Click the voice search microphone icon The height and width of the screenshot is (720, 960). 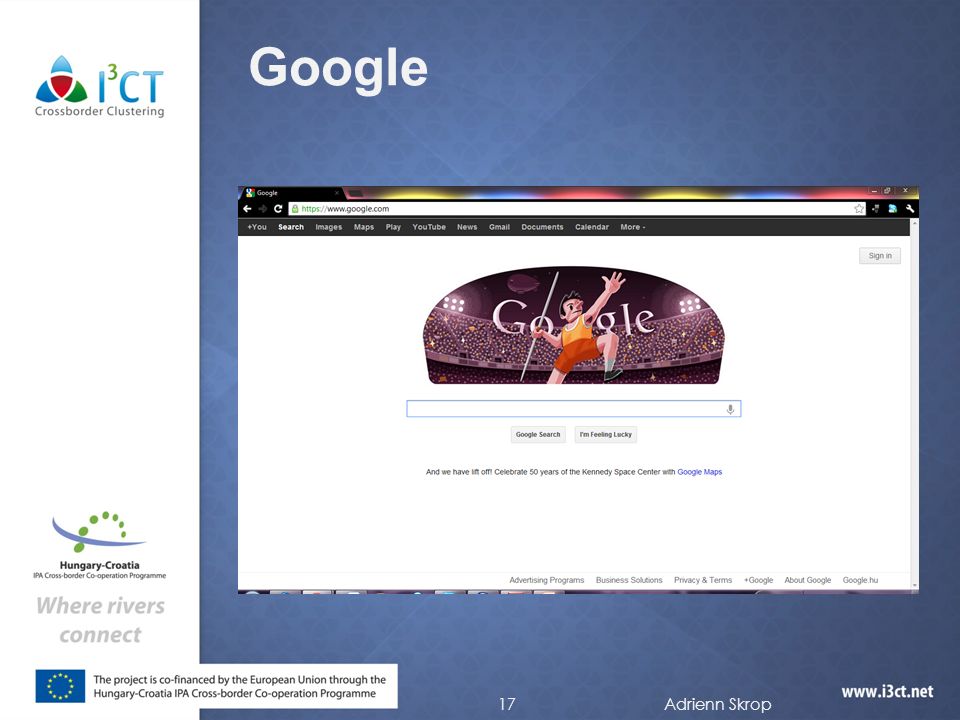tap(730, 409)
